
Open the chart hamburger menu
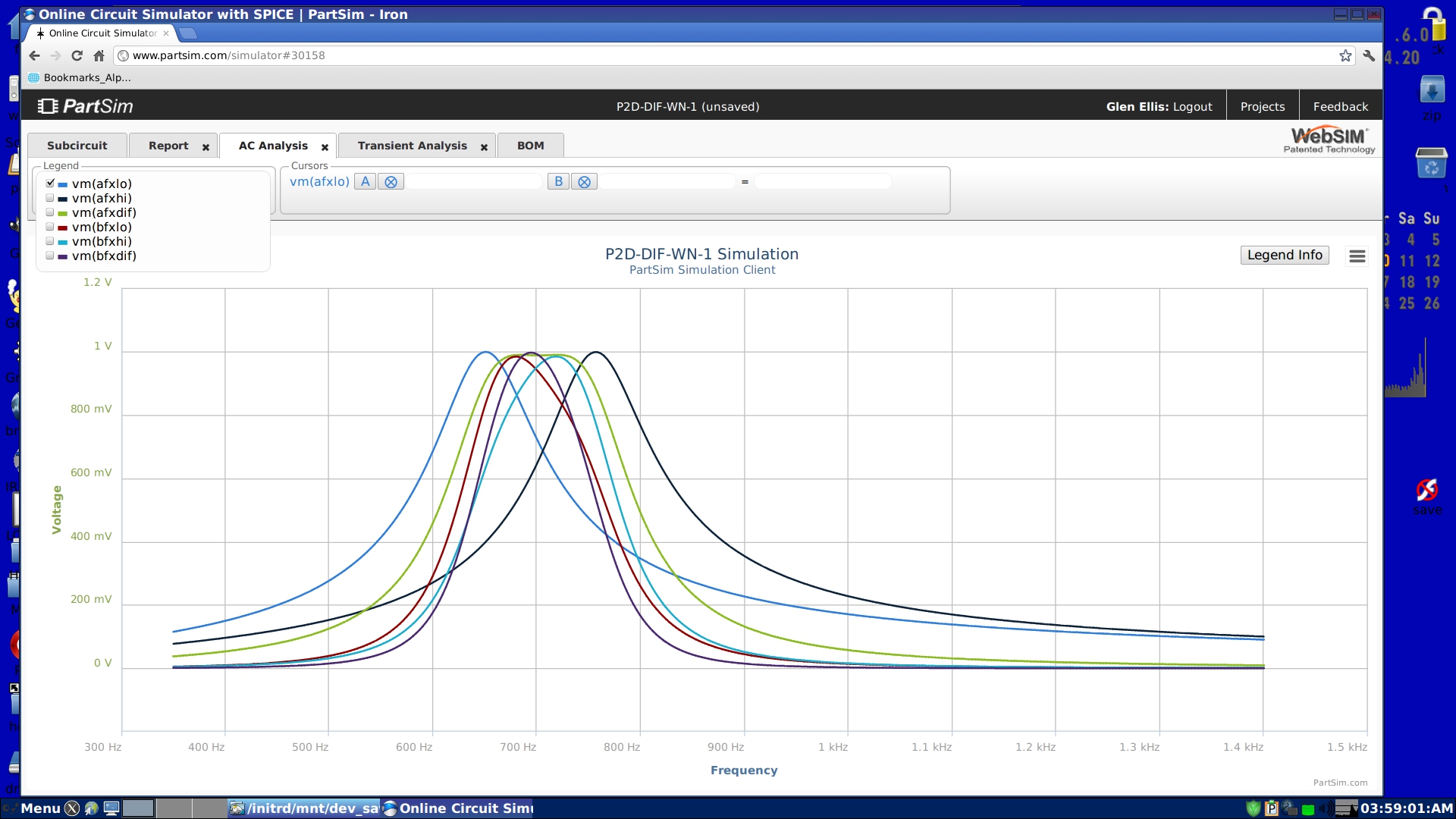tap(1357, 256)
